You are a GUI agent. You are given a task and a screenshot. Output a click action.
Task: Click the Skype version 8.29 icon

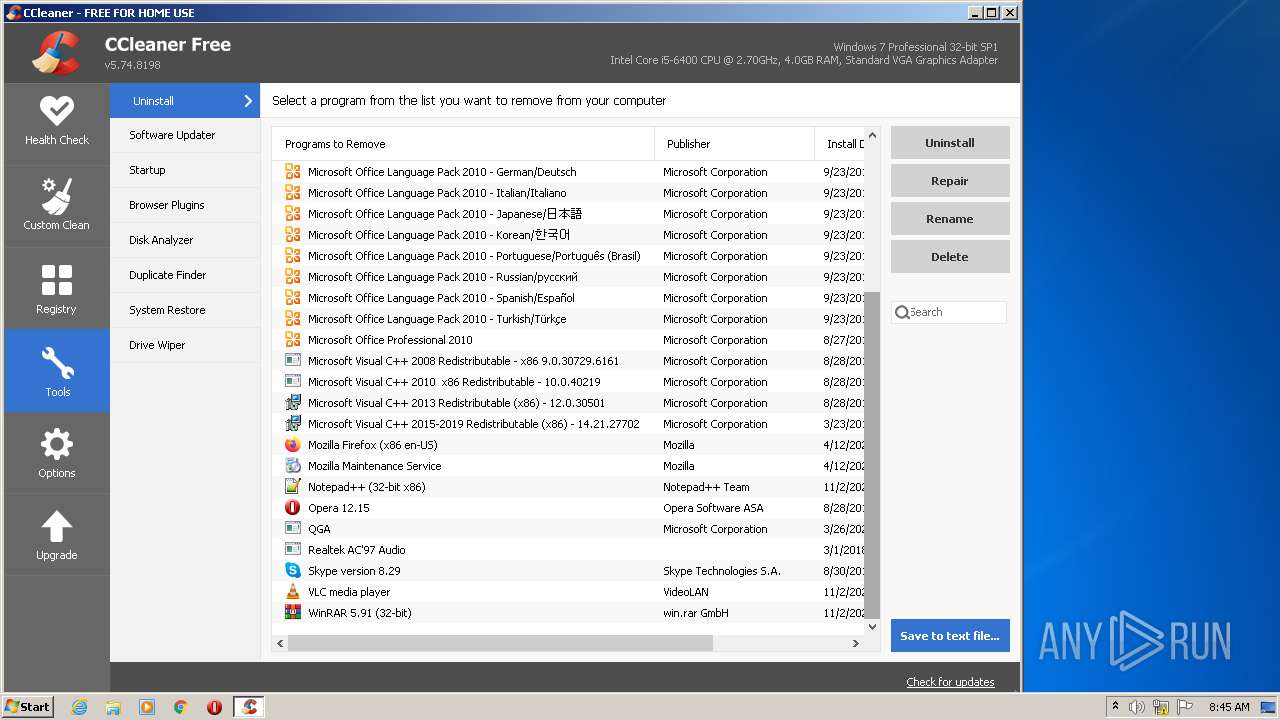293,571
